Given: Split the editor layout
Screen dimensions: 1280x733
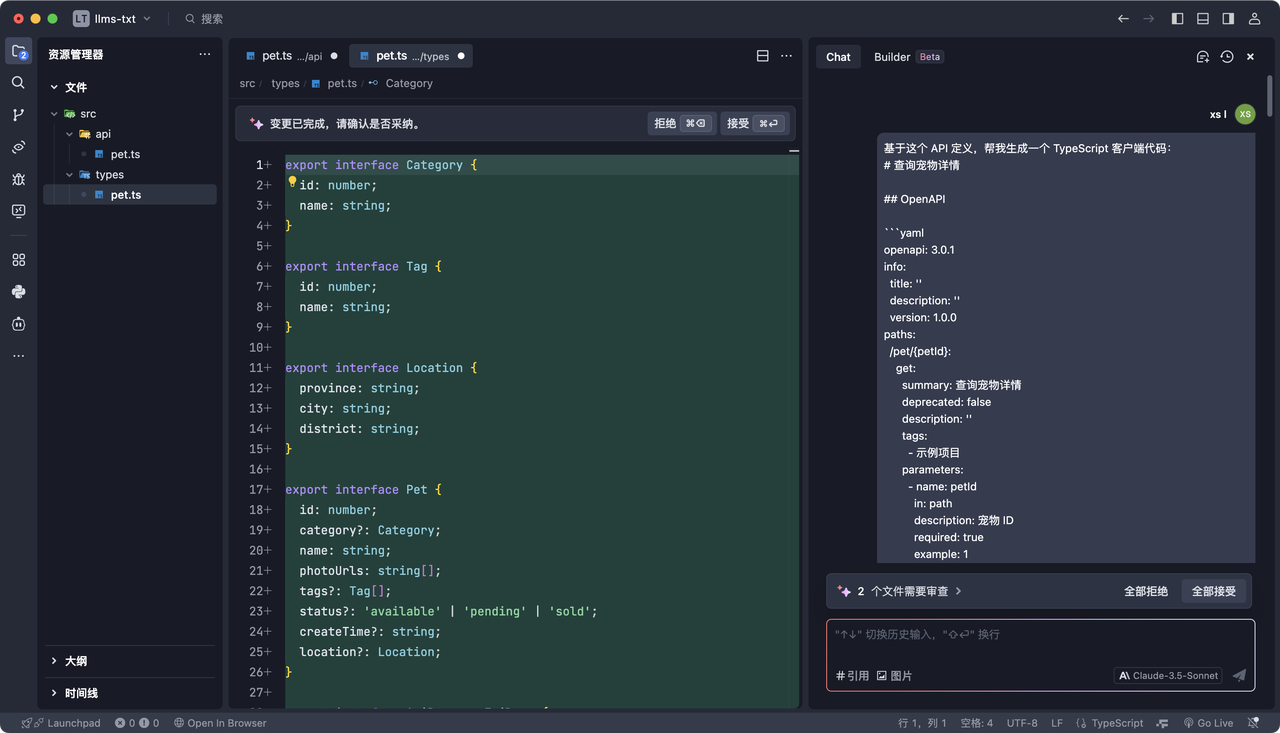Looking at the screenshot, I should pos(762,56).
